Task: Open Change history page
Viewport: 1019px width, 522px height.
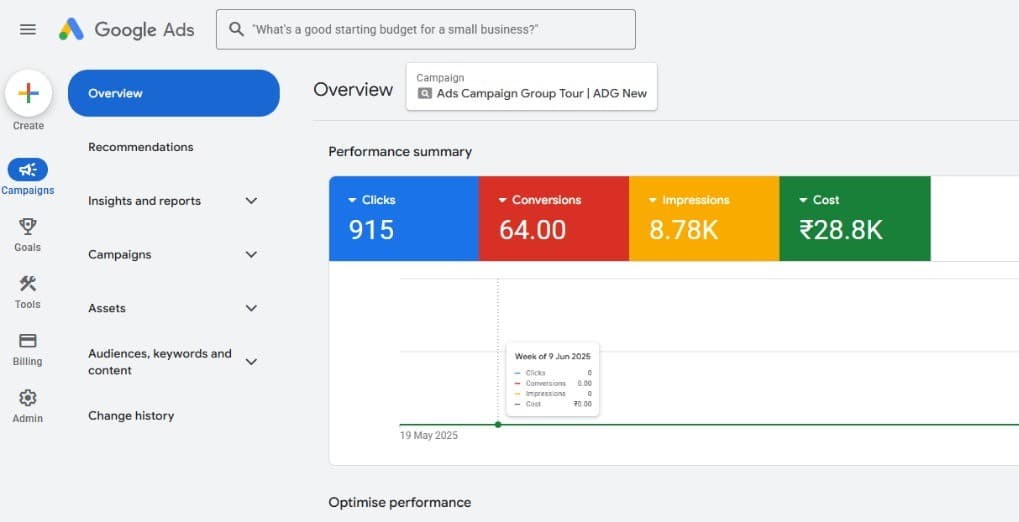Action: pyautogui.click(x=131, y=416)
